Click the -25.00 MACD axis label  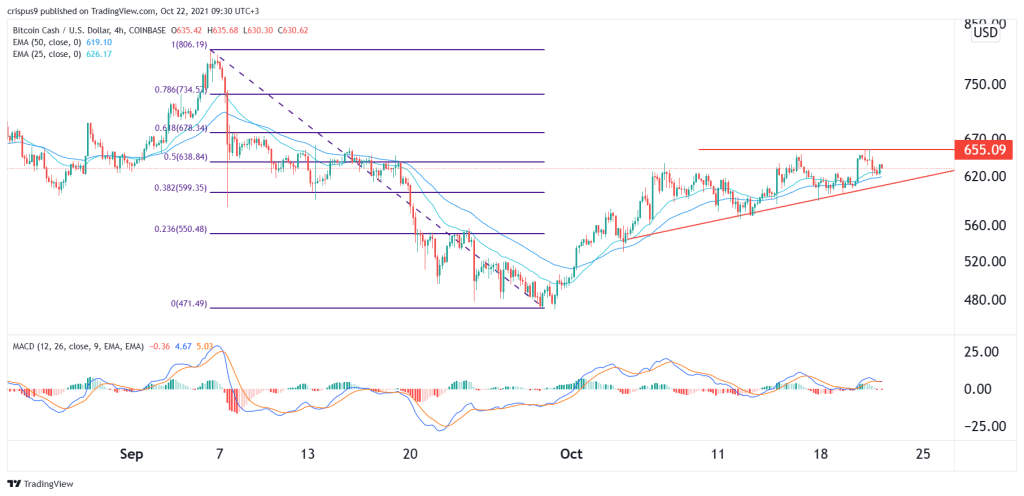pyautogui.click(x=984, y=426)
